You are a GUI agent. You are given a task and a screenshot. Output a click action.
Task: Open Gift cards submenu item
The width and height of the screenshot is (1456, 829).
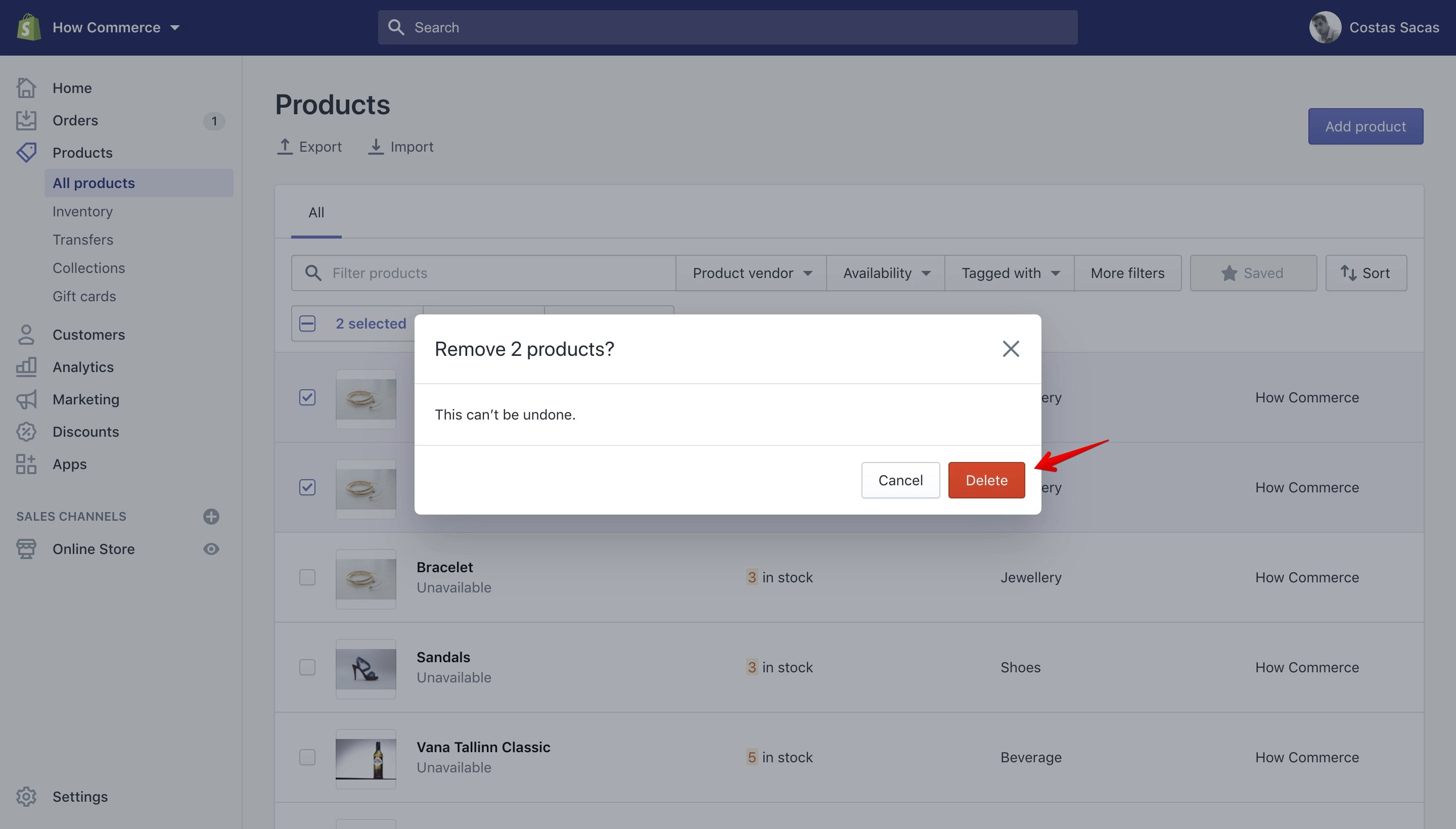point(84,296)
